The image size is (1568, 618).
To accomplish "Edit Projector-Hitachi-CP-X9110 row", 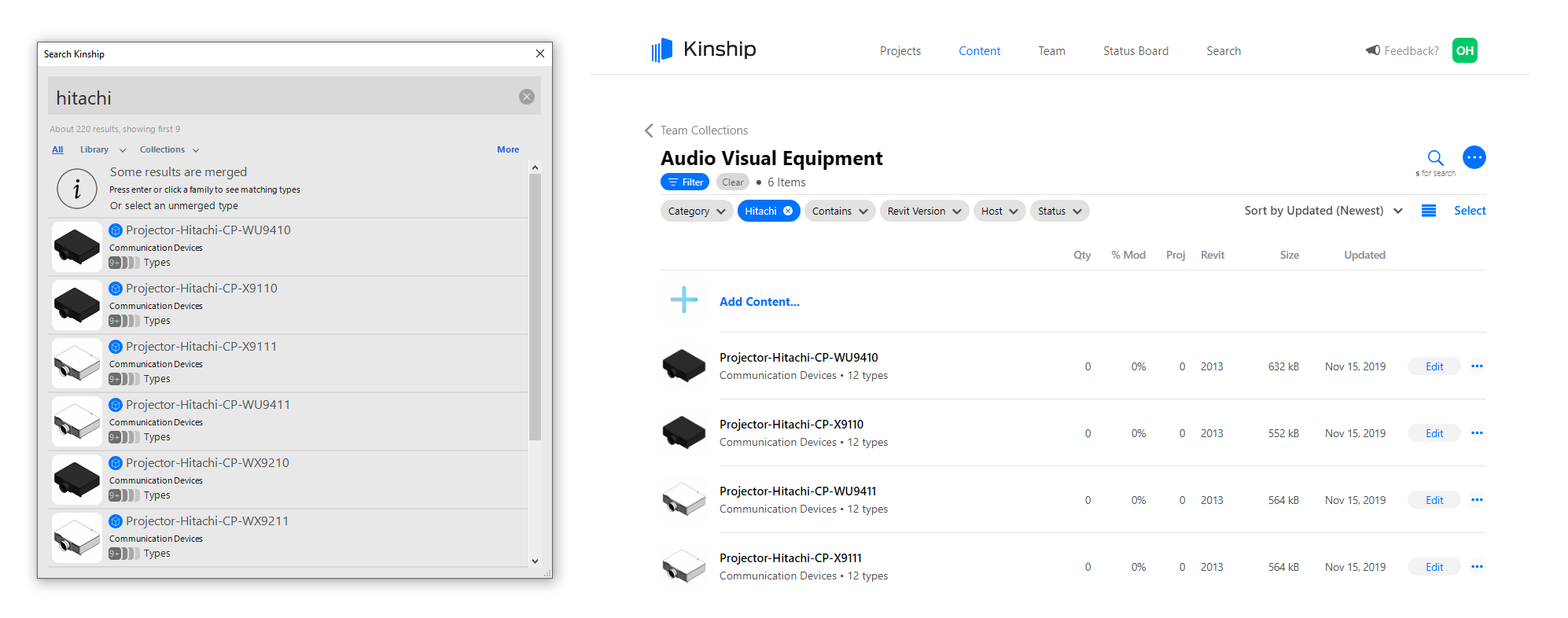I will (x=1434, y=433).
